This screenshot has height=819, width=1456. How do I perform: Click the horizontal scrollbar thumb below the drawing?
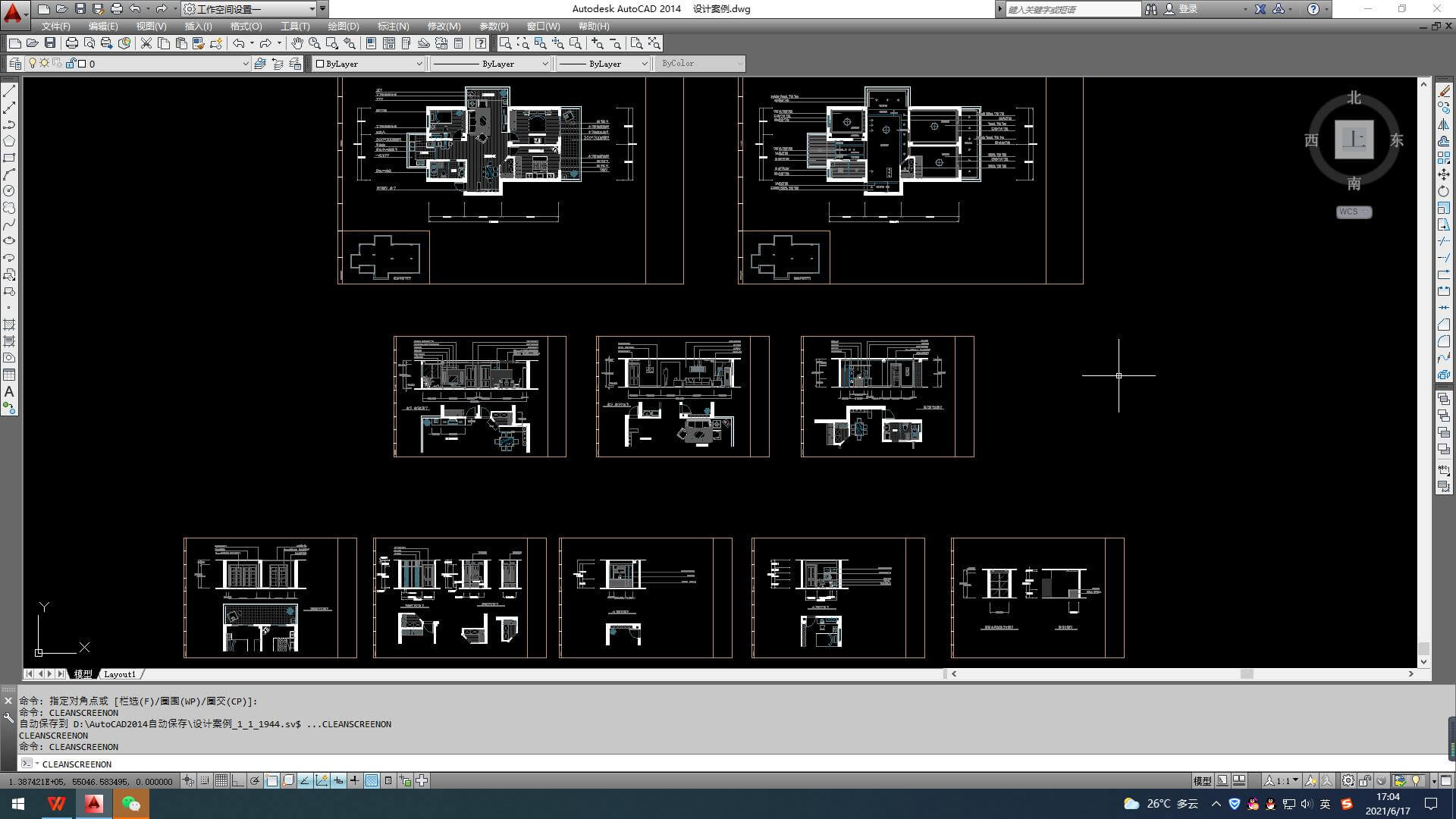point(1247,673)
